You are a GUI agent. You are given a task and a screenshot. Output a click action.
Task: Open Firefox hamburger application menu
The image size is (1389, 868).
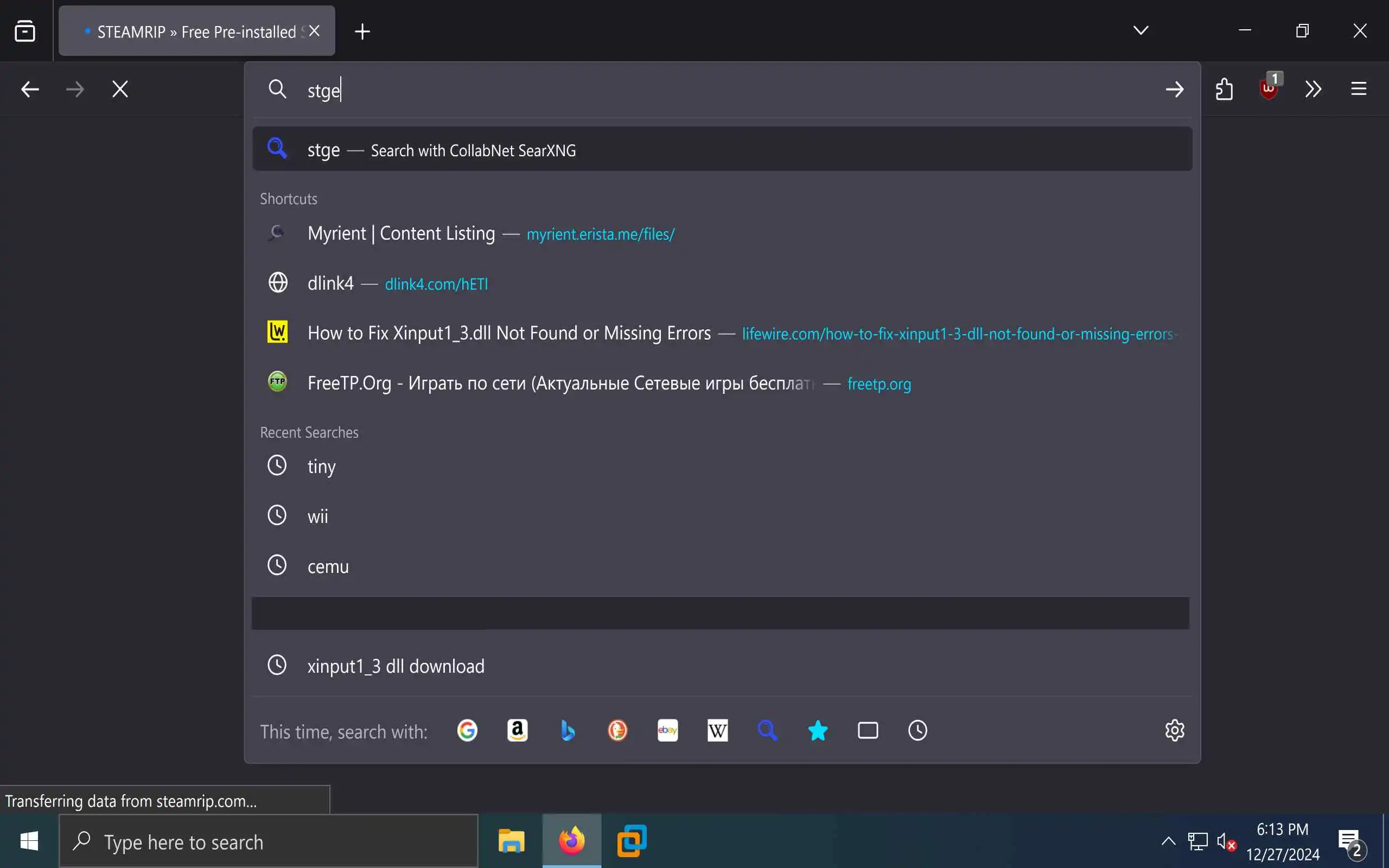pyautogui.click(x=1358, y=89)
